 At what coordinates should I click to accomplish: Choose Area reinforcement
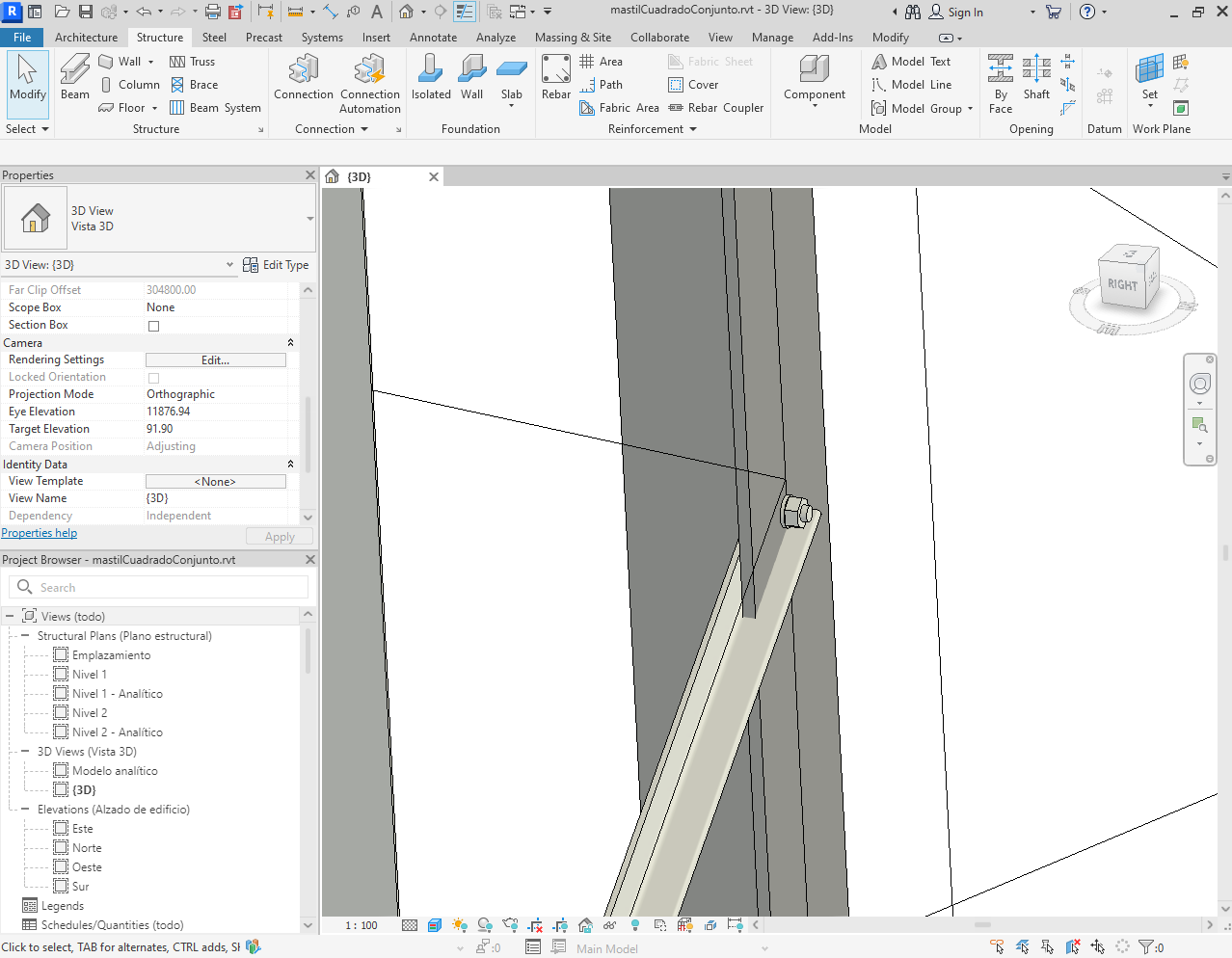click(x=601, y=62)
